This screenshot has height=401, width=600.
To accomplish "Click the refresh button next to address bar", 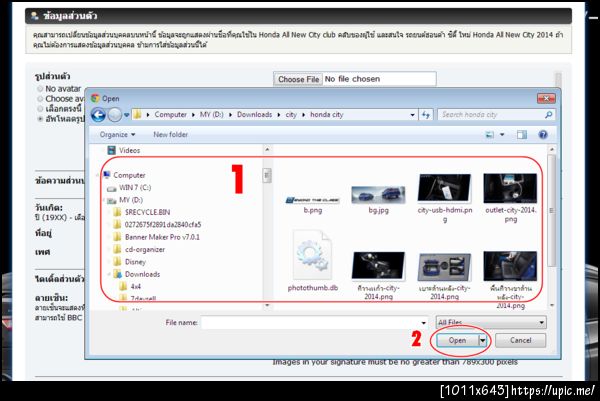I will pyautogui.click(x=426, y=114).
